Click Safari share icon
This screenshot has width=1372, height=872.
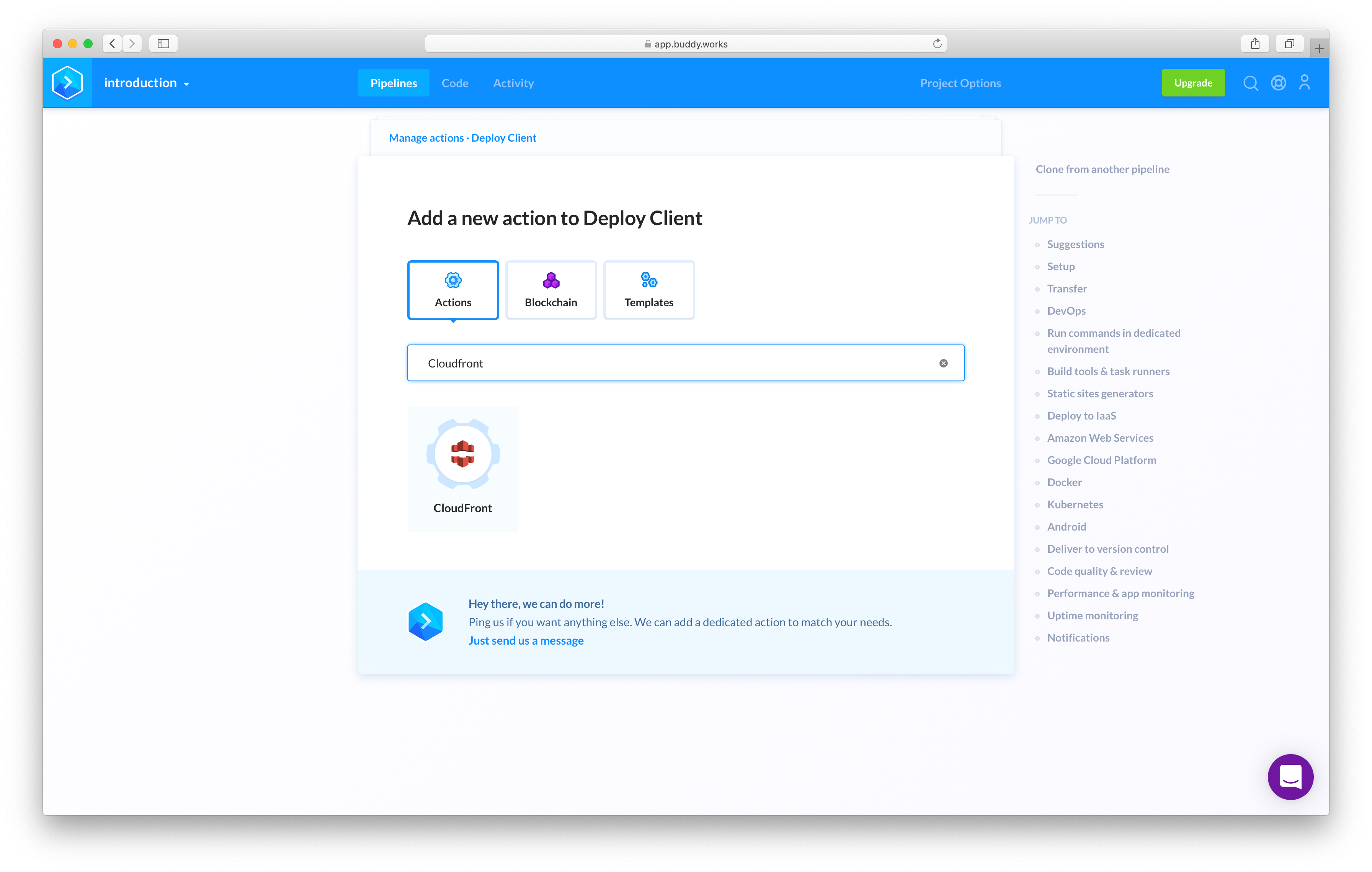[x=1254, y=44]
